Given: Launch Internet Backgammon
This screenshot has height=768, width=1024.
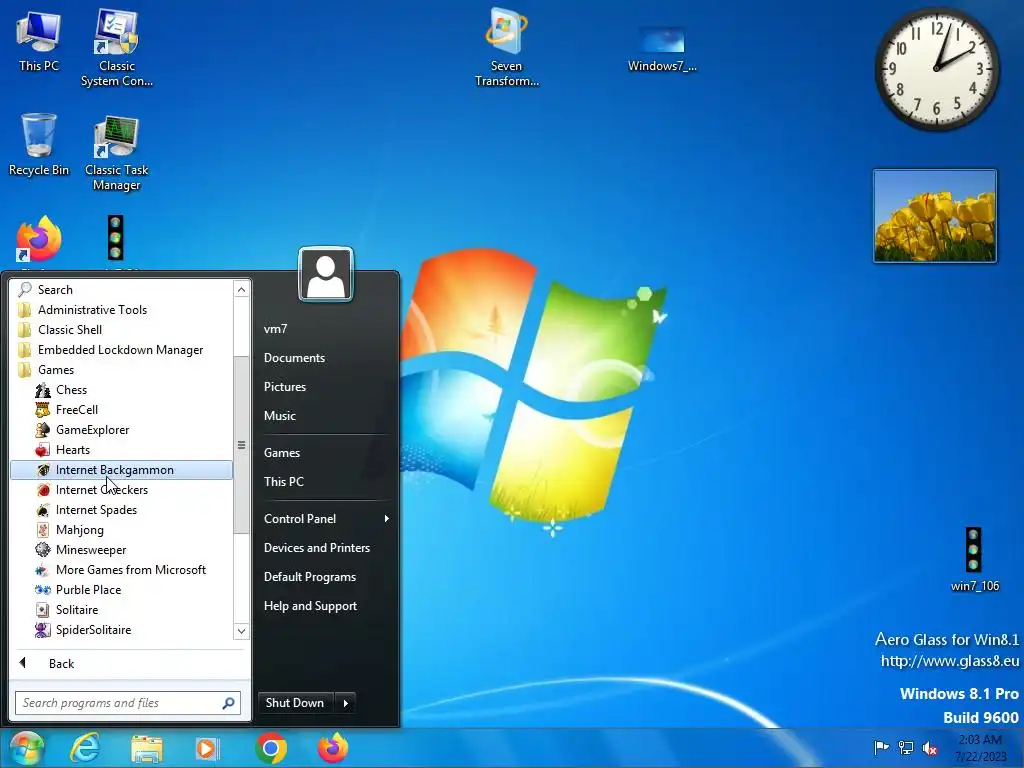Looking at the screenshot, I should tap(121, 470).
